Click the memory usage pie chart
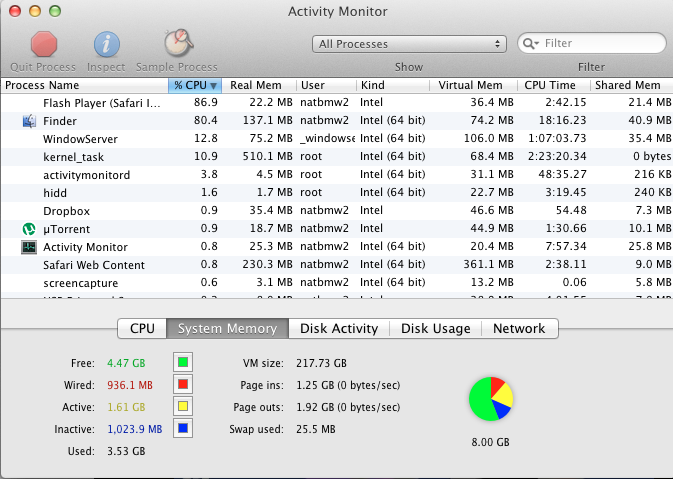Viewport: 673px width, 479px height. [491, 399]
